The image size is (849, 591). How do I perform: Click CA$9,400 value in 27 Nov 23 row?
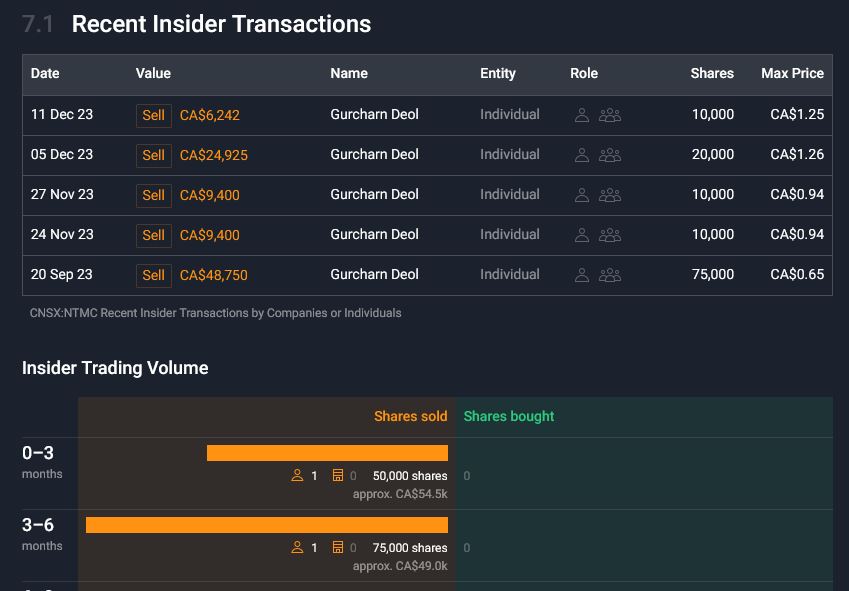(x=209, y=195)
